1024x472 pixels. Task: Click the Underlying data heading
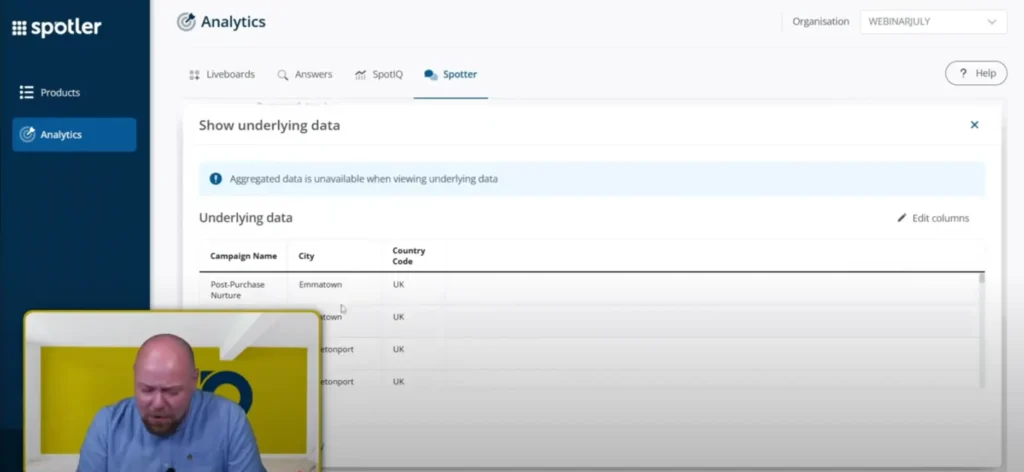[x=246, y=218]
